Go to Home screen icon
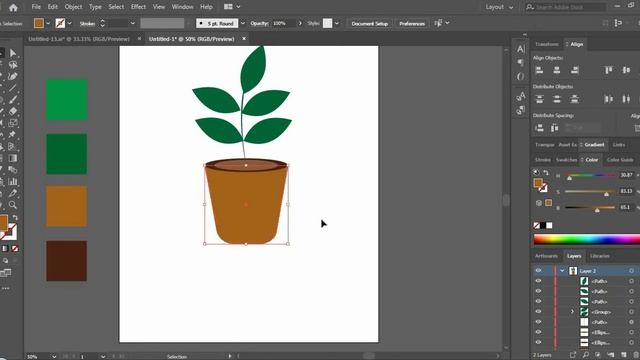This screenshot has height=360, width=640. (x=13, y=7)
